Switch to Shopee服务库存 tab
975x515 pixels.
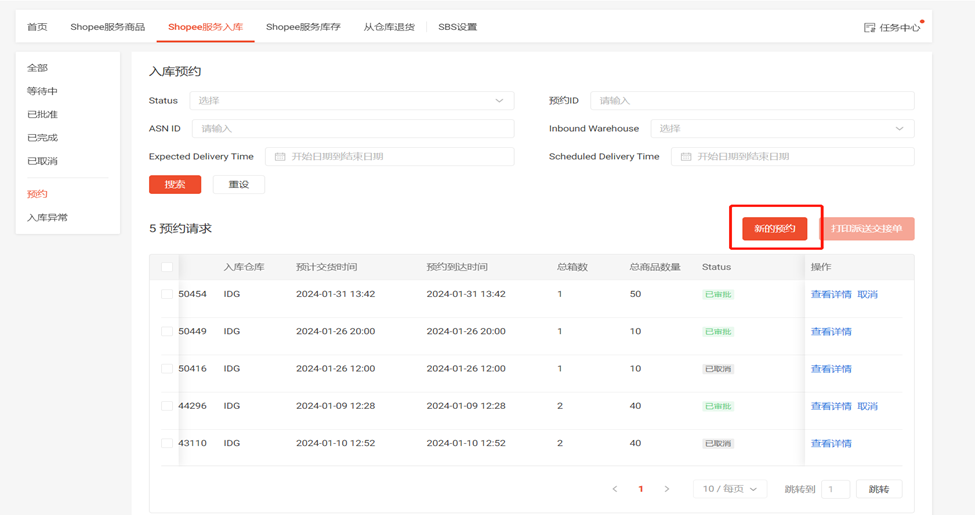point(303,27)
